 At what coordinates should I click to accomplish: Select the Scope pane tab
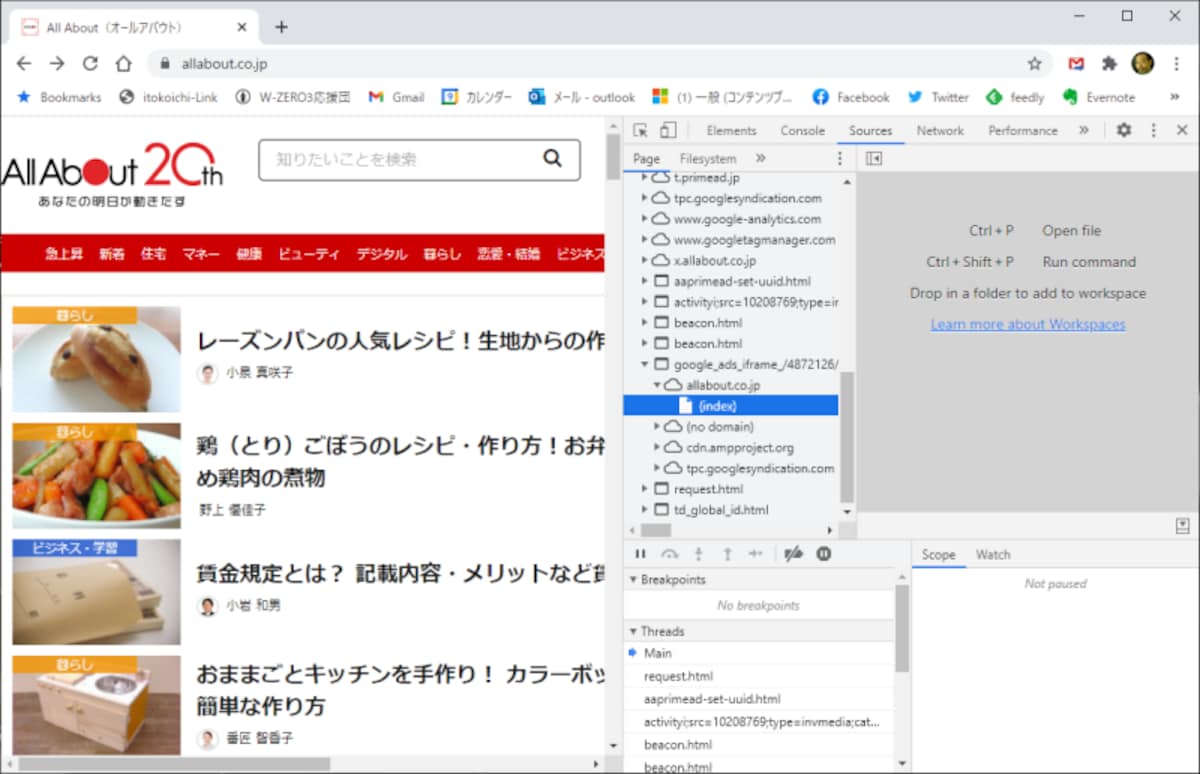[938, 554]
